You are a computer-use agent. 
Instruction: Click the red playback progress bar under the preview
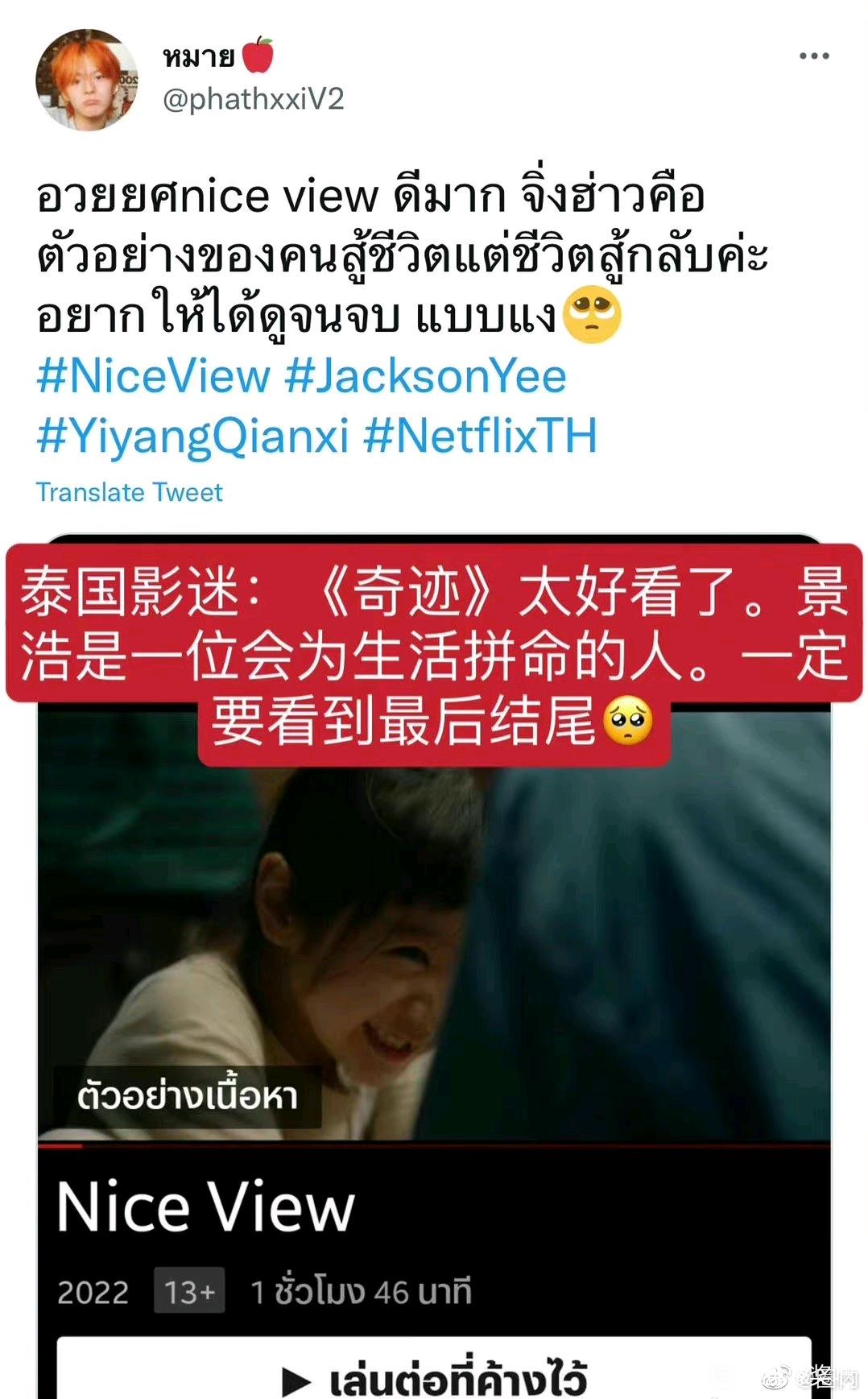(x=434, y=1143)
